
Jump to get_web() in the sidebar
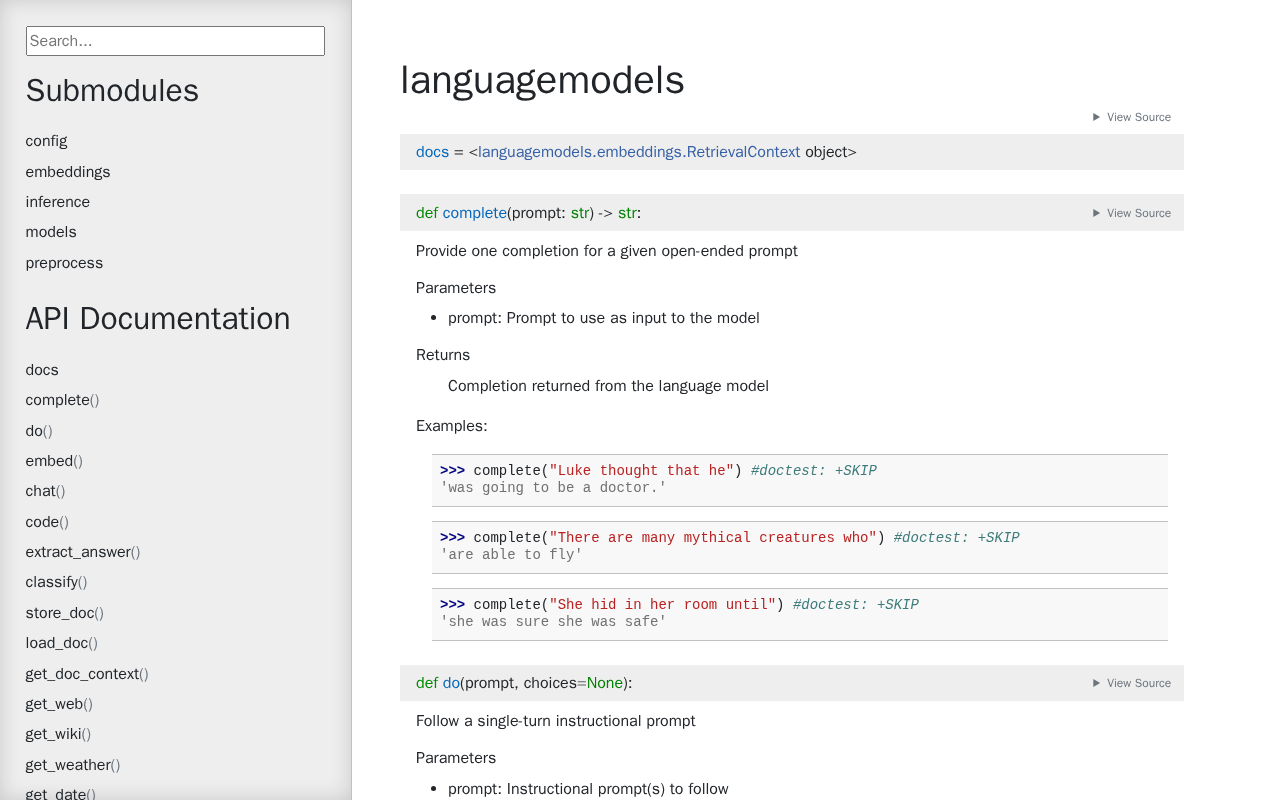pos(59,704)
